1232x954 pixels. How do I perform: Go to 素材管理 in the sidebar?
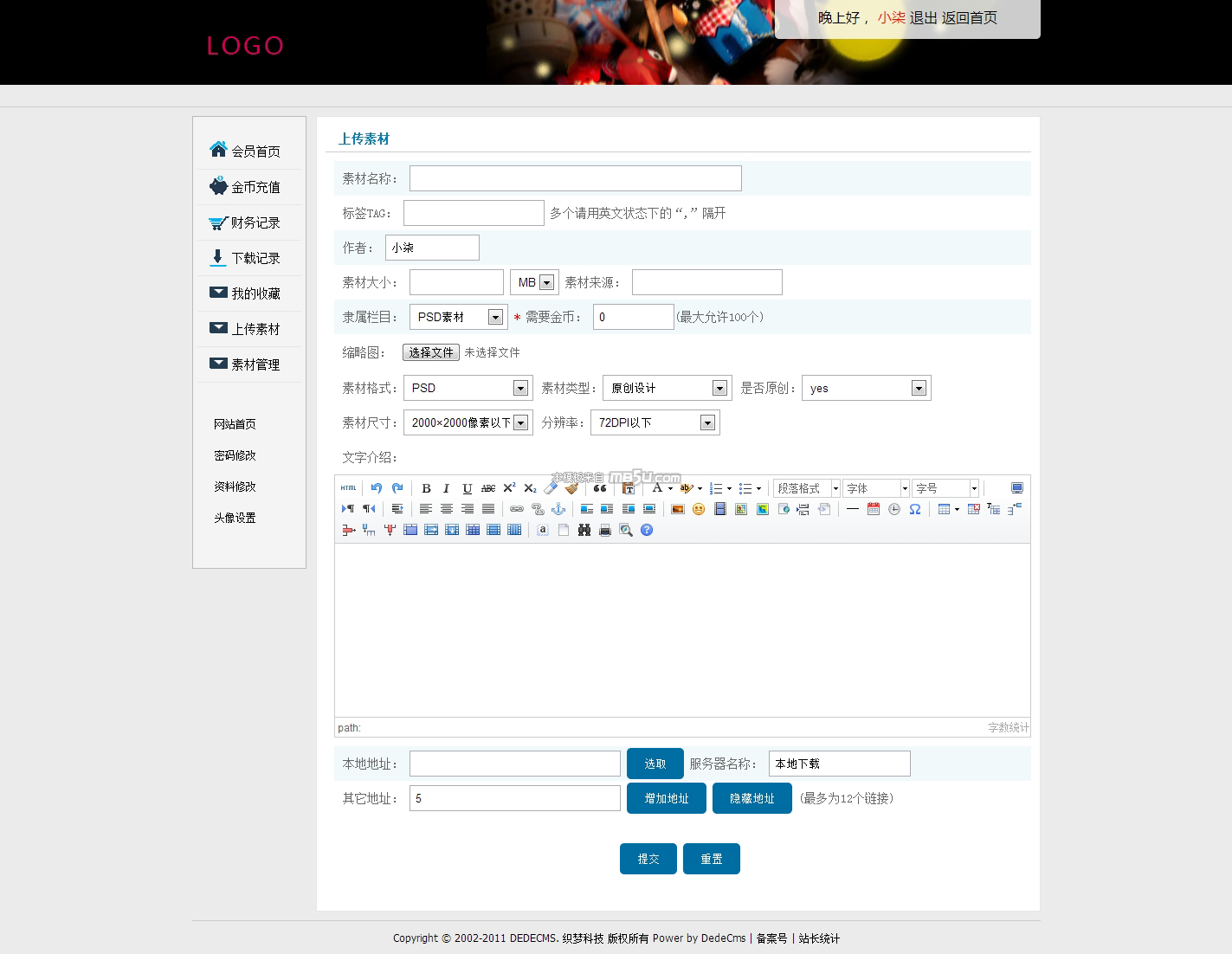tap(255, 364)
